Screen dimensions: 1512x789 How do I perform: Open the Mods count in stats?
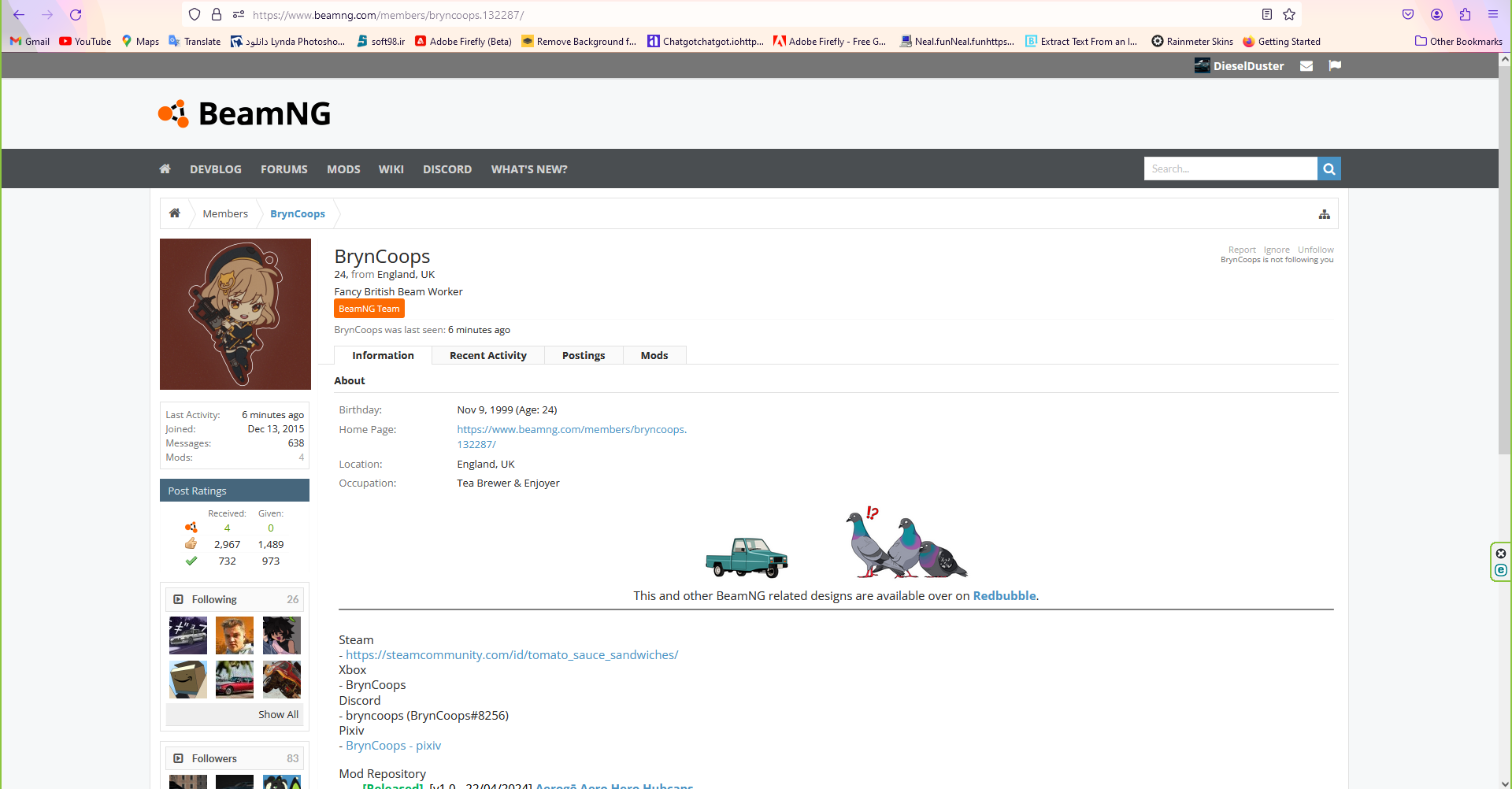[x=301, y=457]
